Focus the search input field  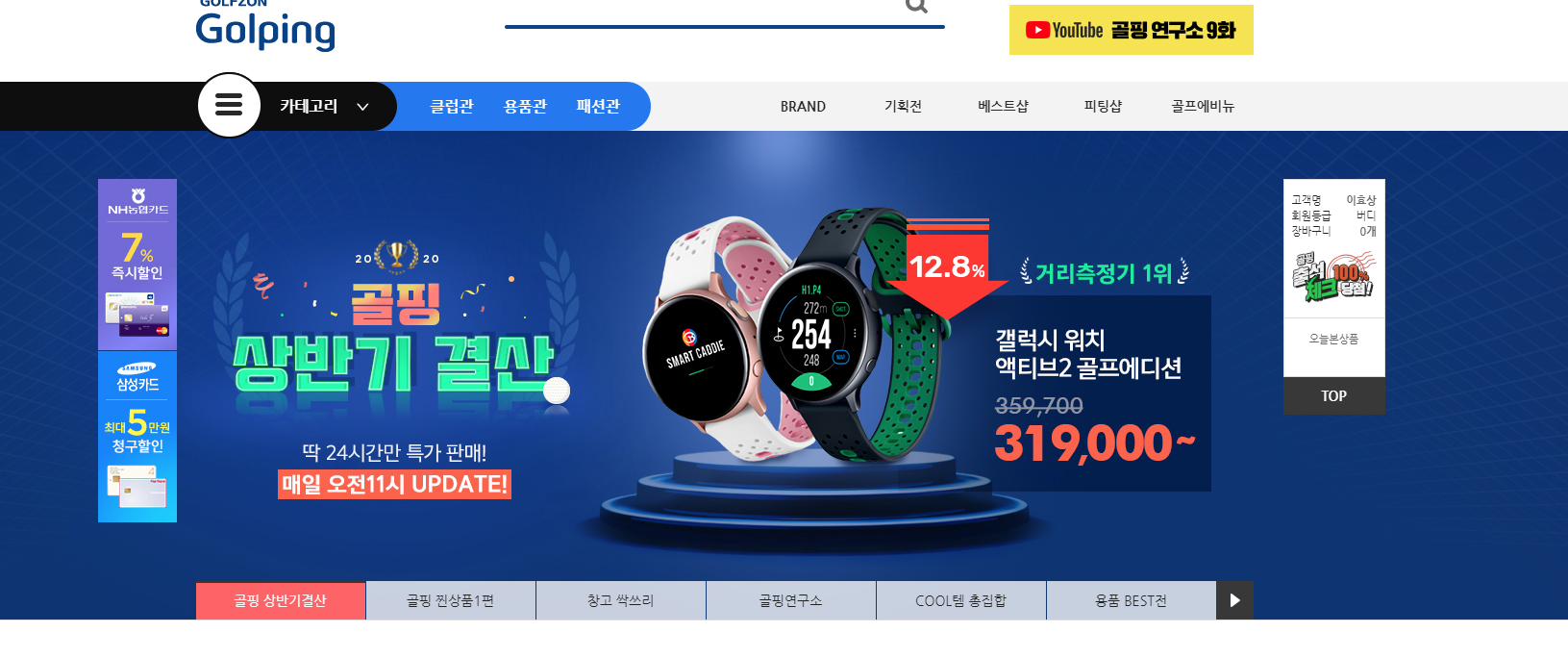click(702, 10)
